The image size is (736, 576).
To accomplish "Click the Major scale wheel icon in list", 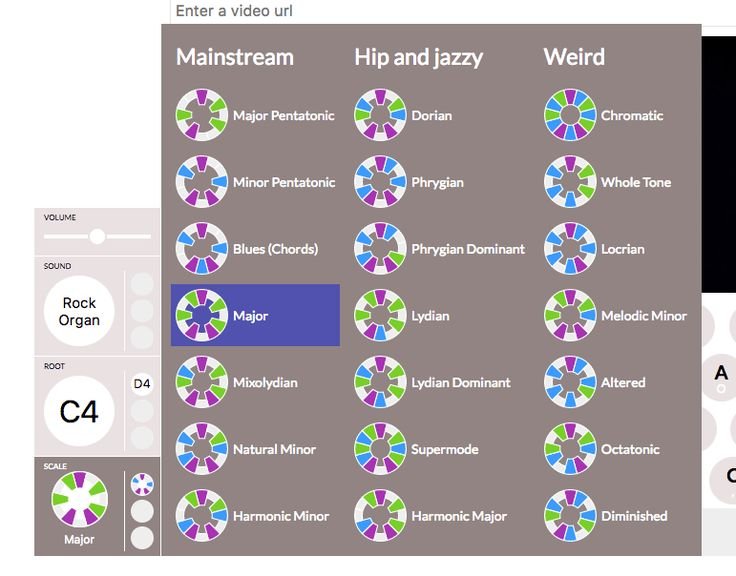I will click(x=202, y=315).
